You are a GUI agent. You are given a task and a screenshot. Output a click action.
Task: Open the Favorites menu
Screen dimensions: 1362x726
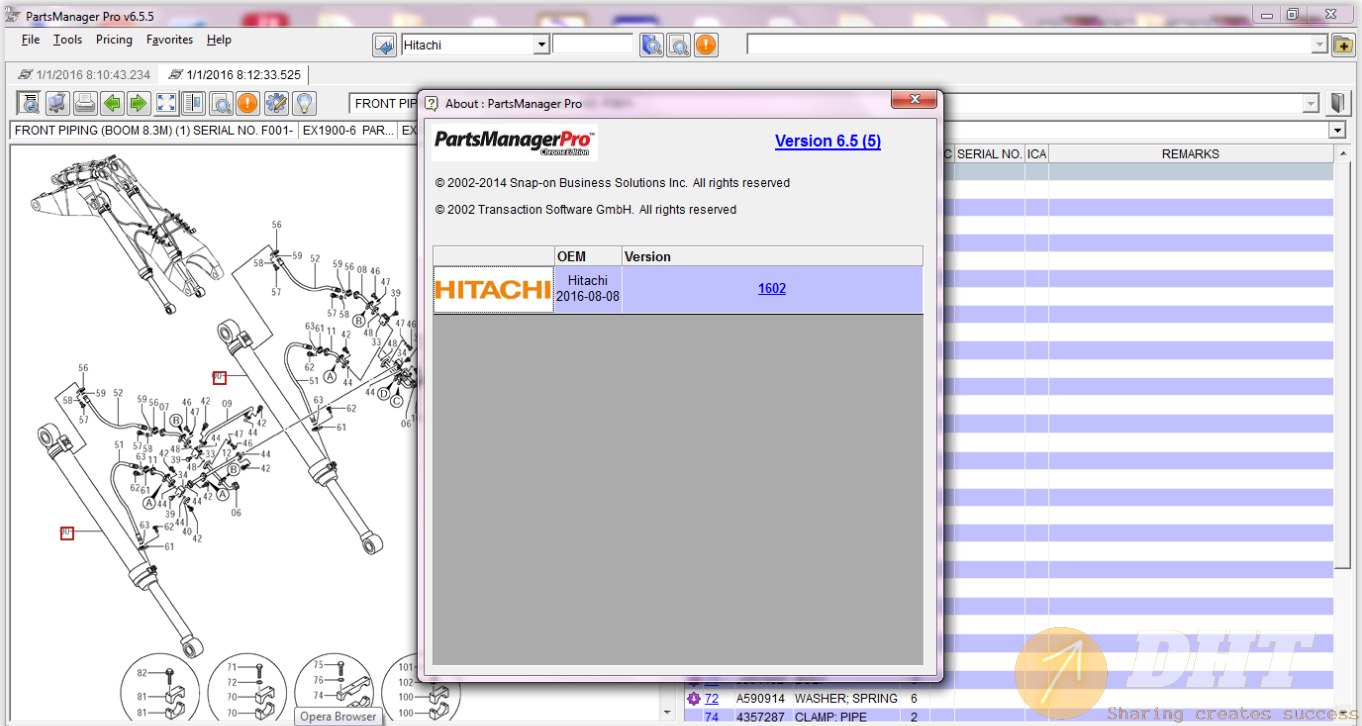(170, 40)
